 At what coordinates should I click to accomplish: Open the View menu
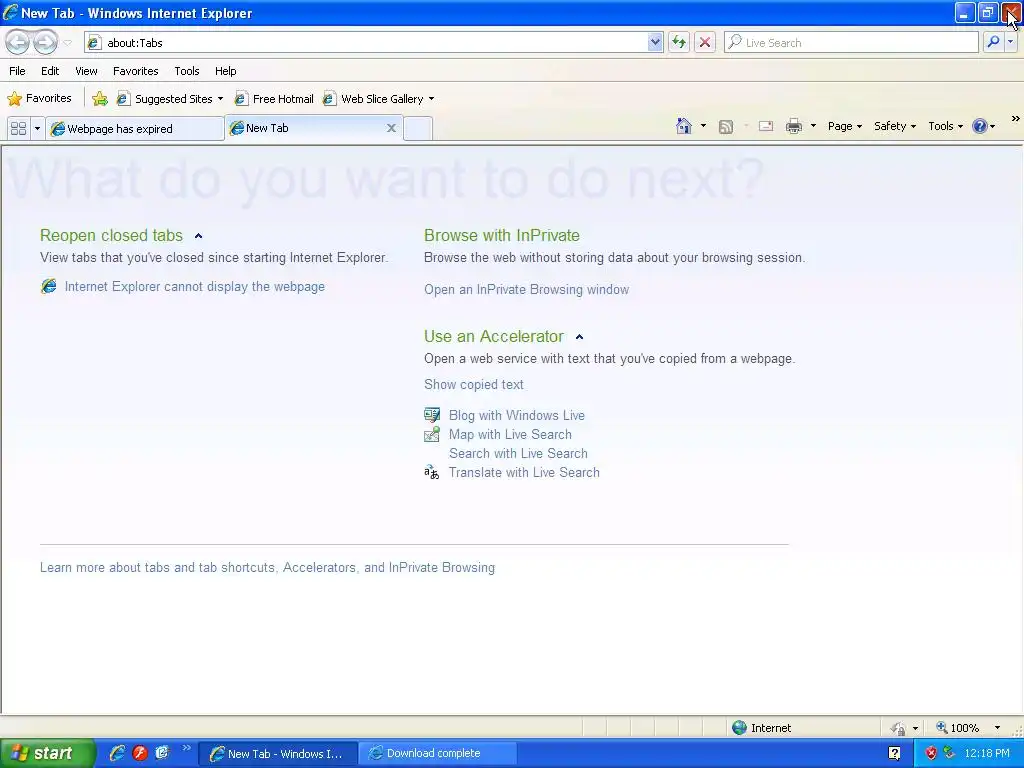coord(86,71)
